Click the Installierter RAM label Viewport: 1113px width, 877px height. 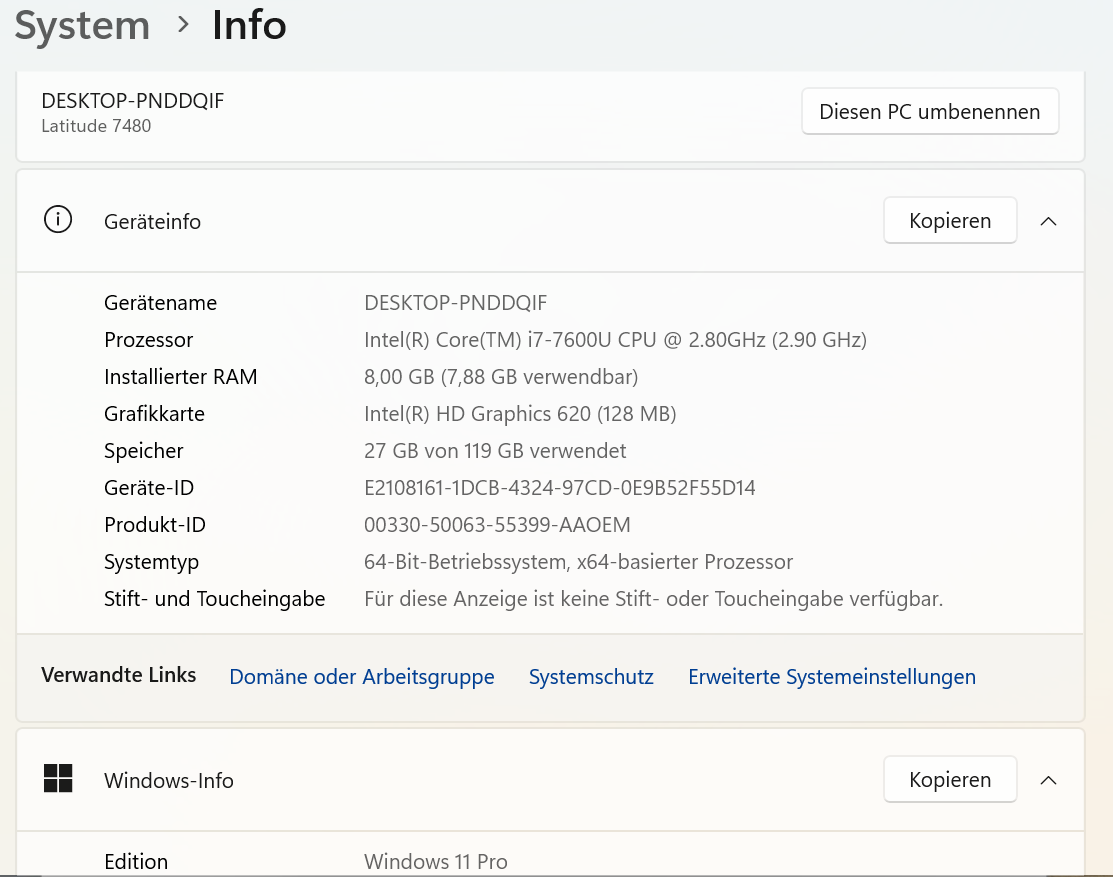coord(180,377)
